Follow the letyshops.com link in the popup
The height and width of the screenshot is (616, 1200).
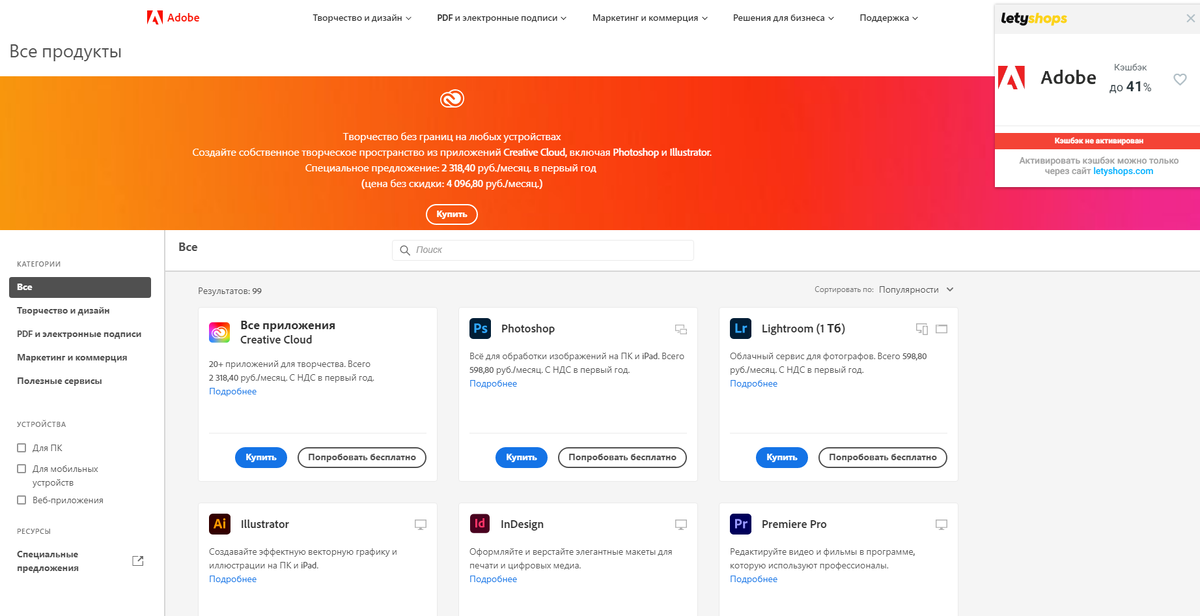pos(1123,171)
